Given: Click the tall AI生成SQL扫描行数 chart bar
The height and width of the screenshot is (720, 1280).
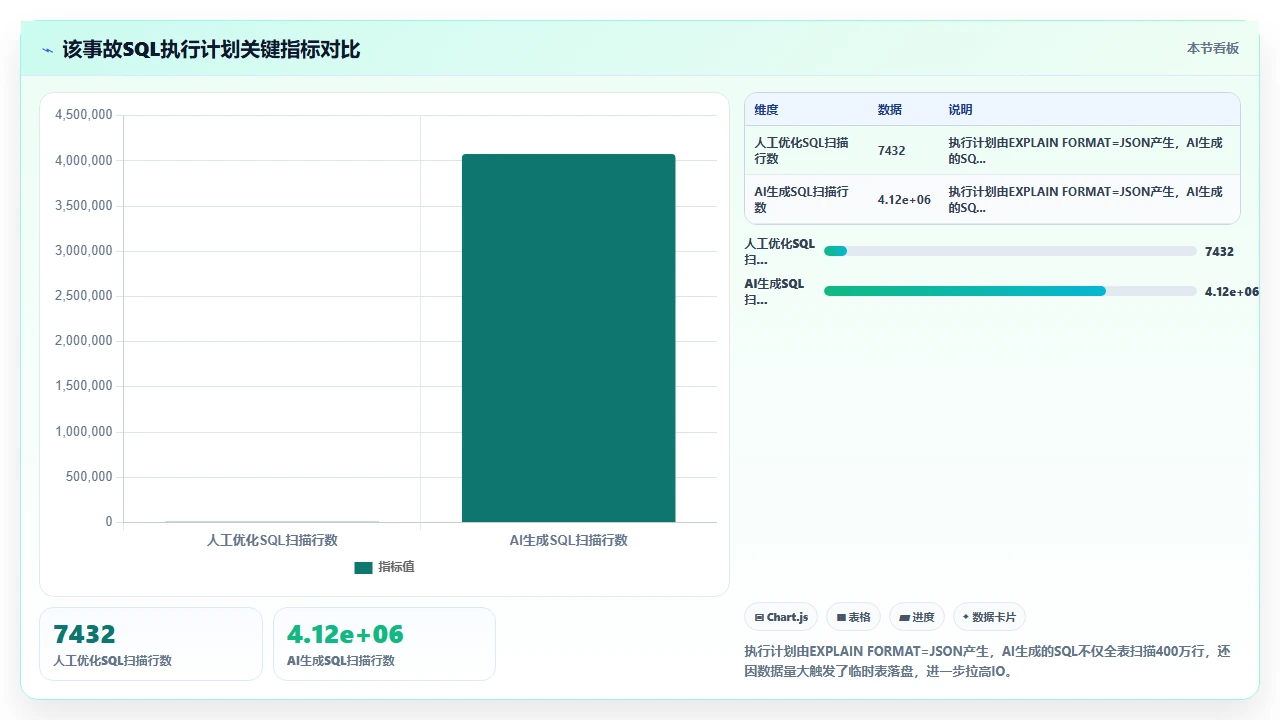Looking at the screenshot, I should [x=568, y=338].
